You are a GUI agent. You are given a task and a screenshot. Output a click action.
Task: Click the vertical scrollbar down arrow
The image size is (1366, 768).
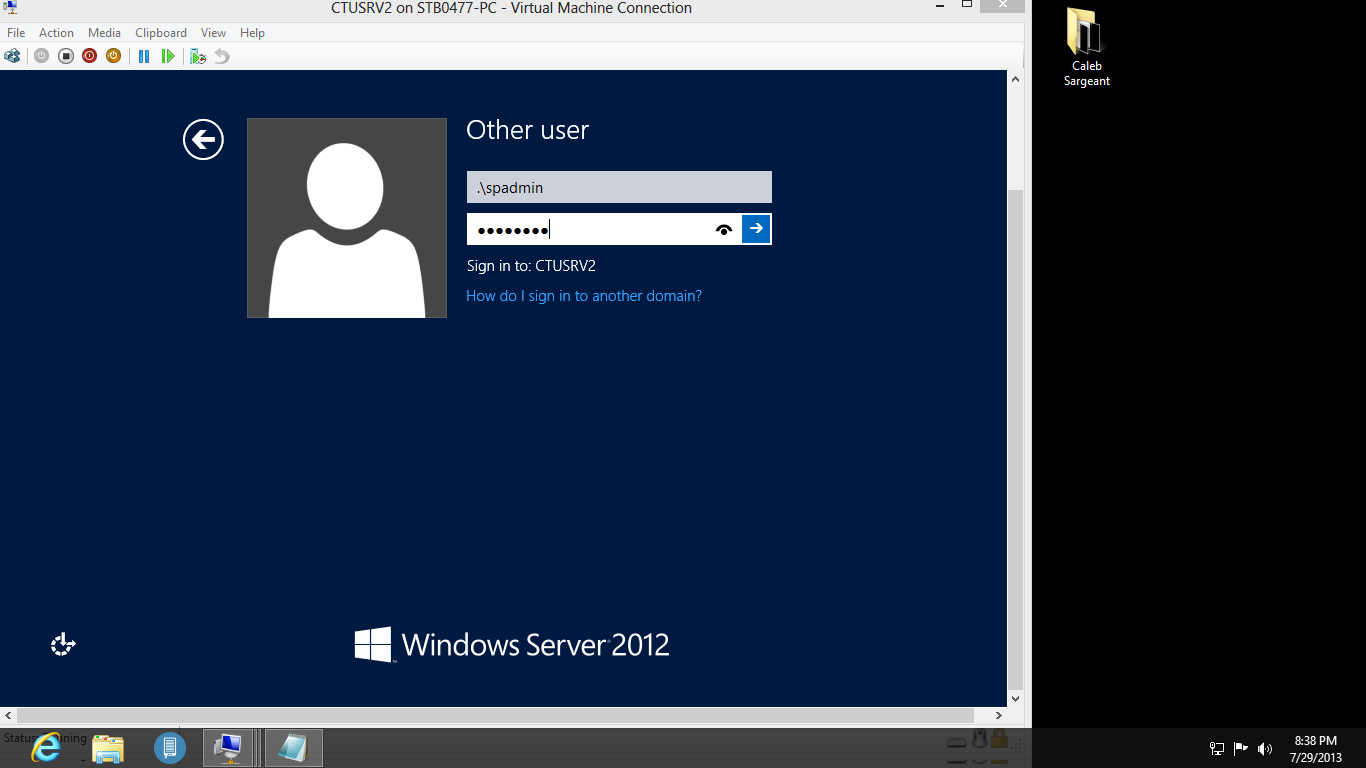[x=1015, y=698]
